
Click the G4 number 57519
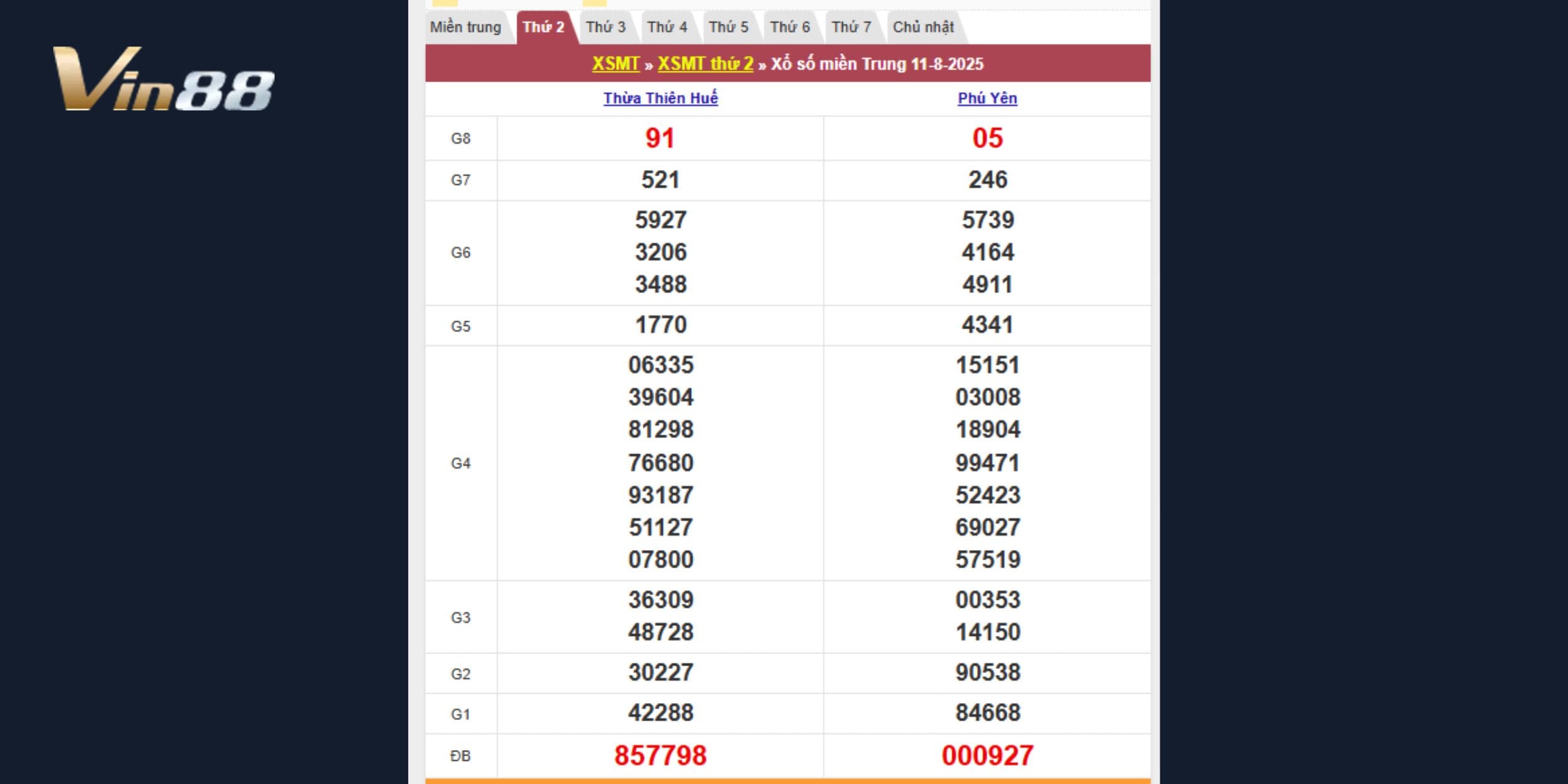988,559
